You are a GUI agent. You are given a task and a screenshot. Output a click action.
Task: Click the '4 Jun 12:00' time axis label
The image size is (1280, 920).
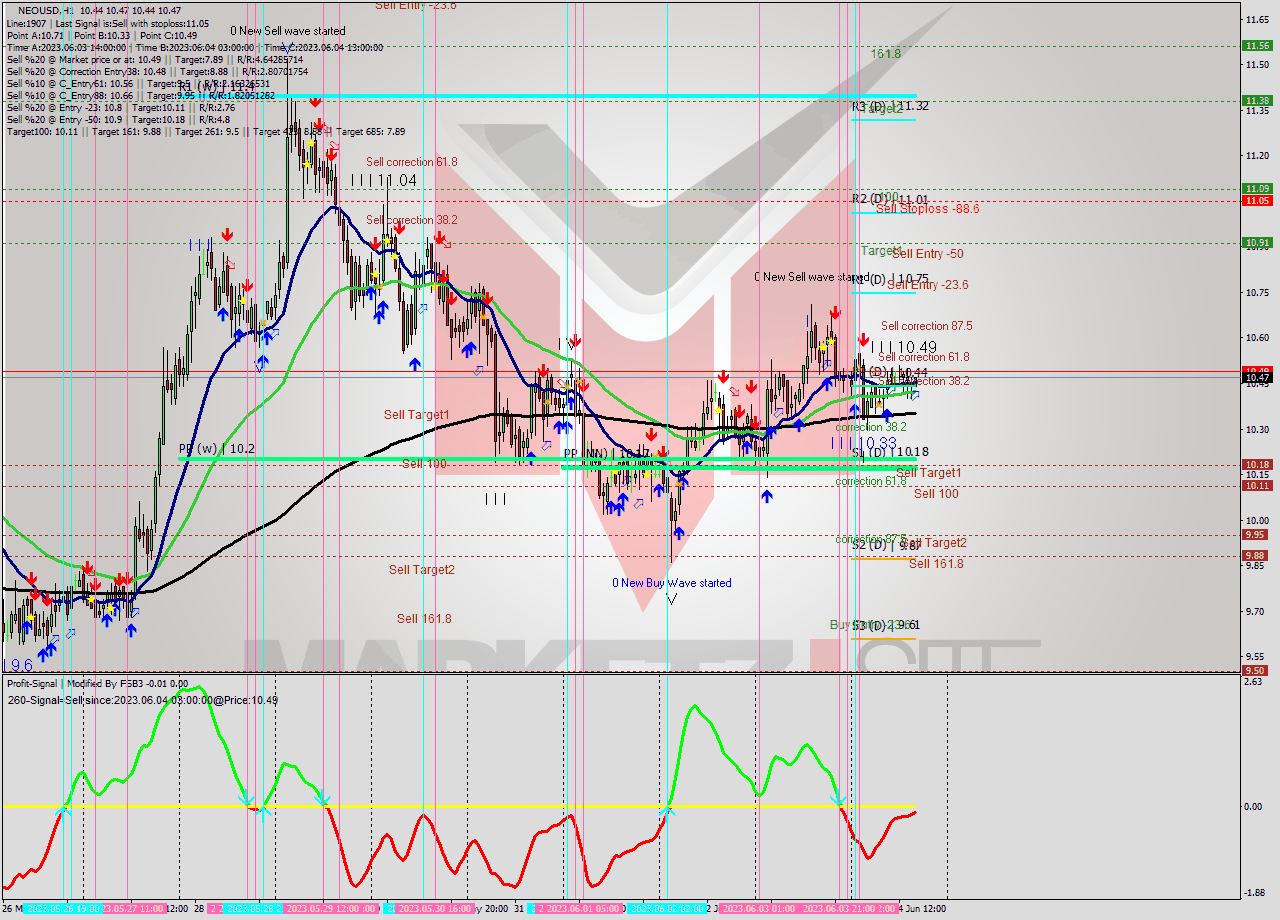[921, 909]
